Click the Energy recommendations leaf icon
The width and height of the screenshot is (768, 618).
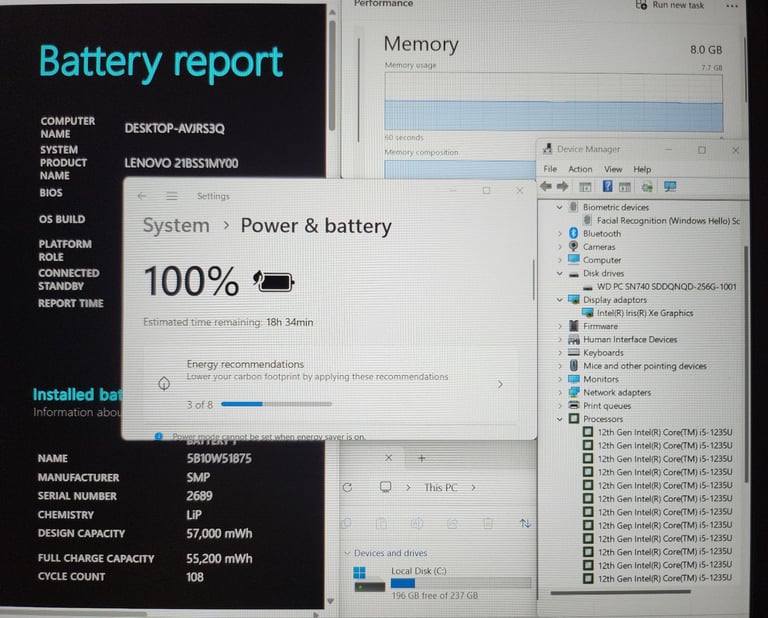pos(164,383)
